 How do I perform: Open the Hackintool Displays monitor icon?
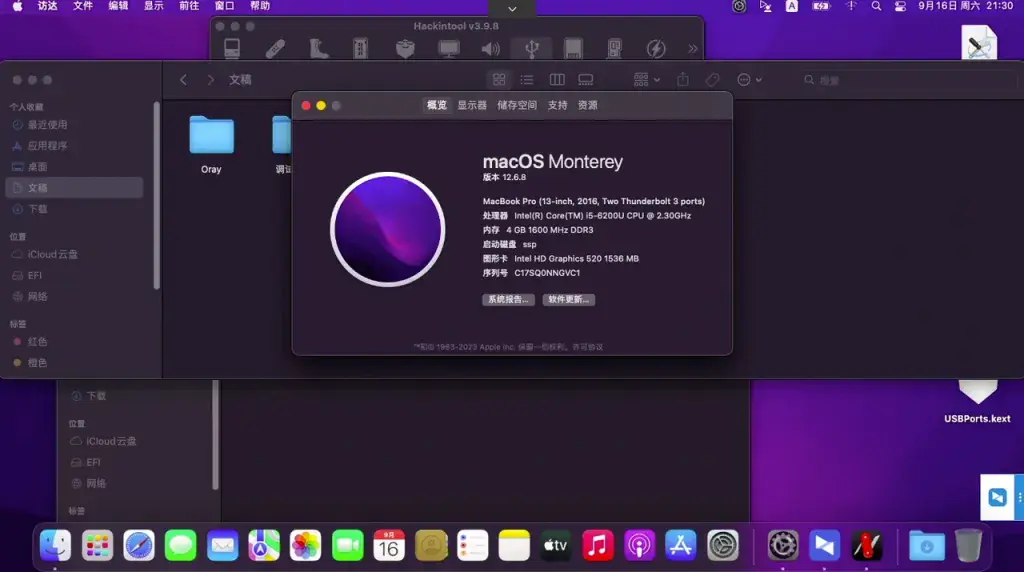point(449,48)
